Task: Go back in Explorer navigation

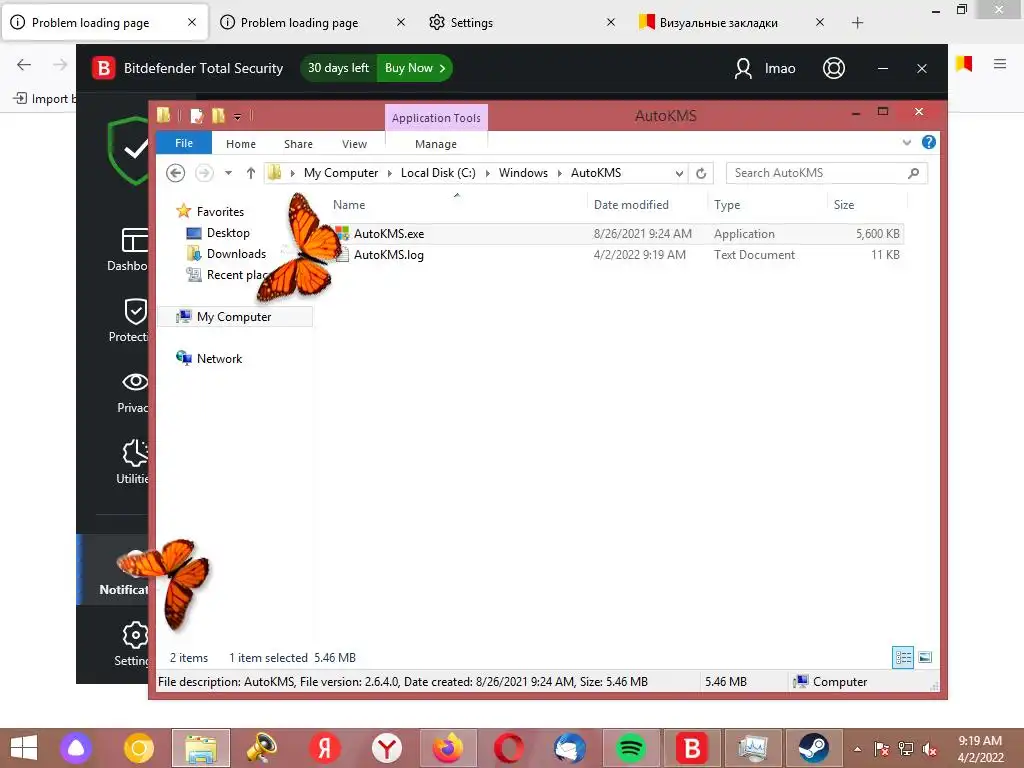Action: point(176,173)
